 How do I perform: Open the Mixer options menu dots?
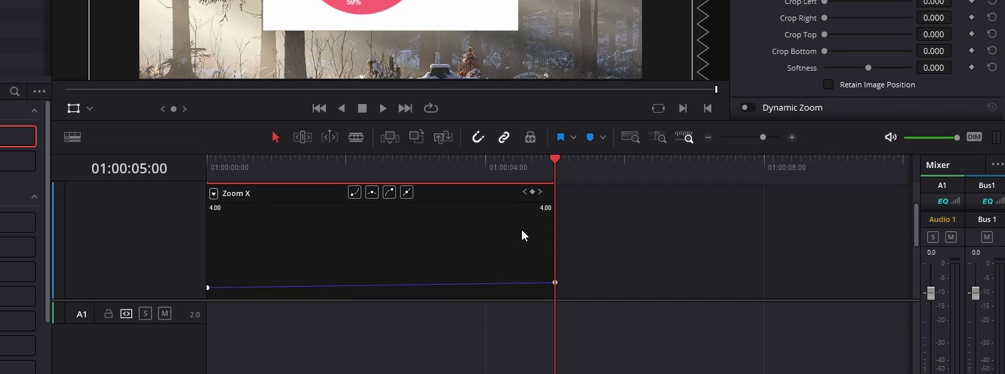(997, 165)
